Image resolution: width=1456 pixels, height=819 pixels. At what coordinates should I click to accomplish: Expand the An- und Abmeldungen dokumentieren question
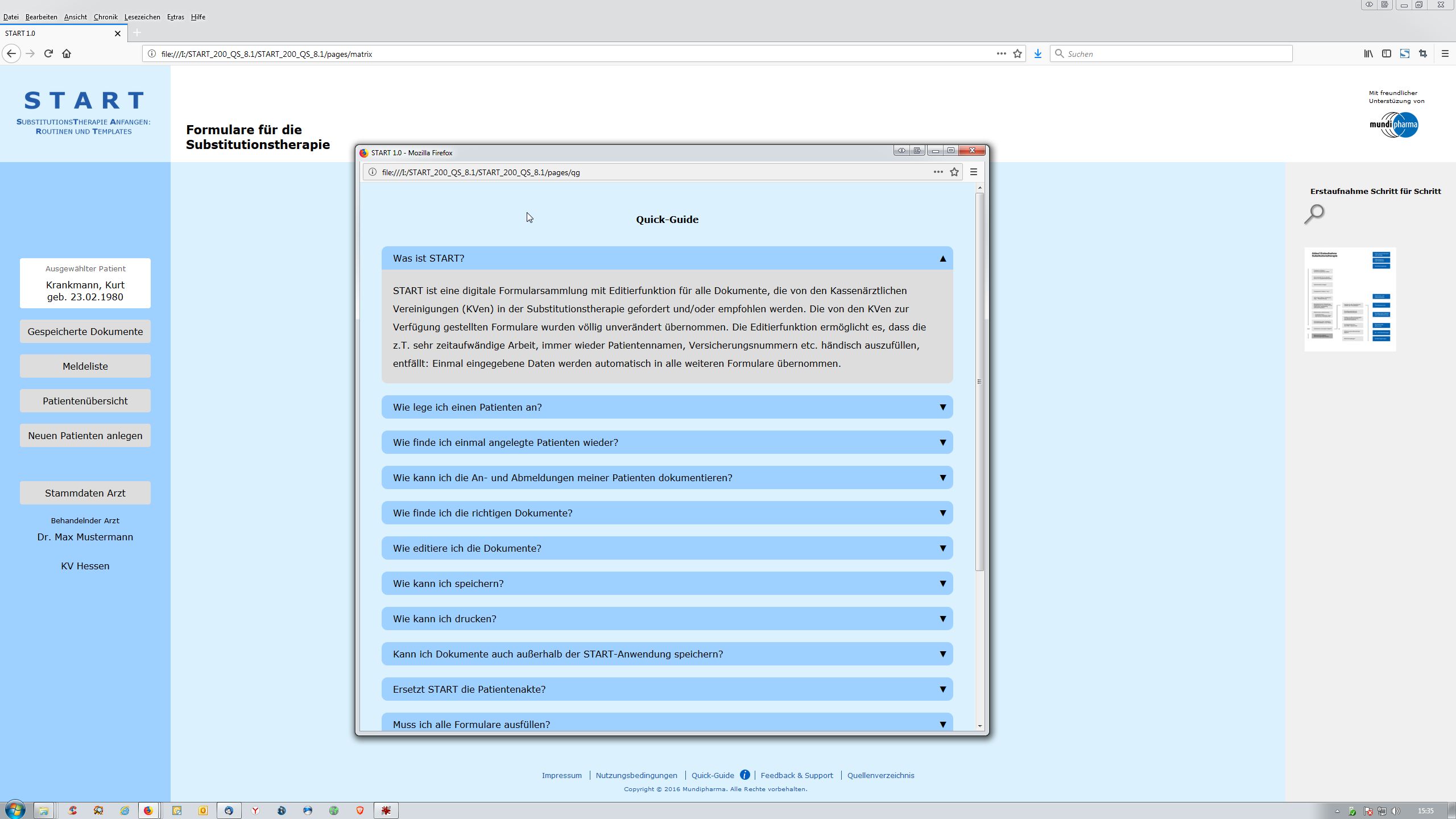(x=667, y=478)
